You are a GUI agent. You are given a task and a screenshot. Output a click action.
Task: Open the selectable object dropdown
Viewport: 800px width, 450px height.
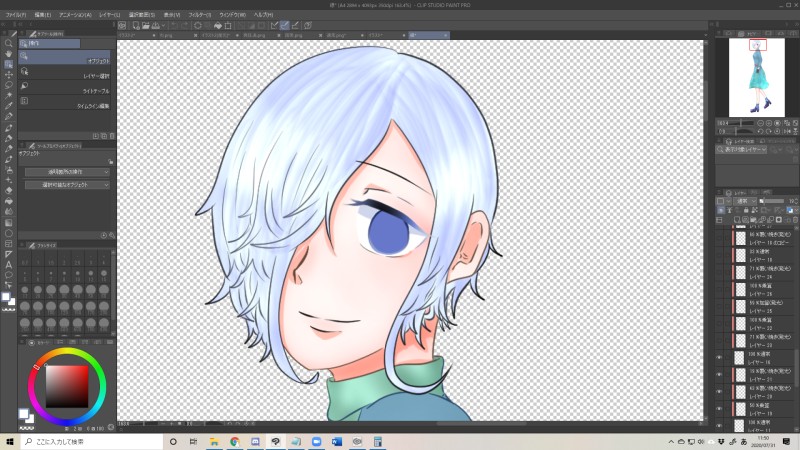pos(67,185)
